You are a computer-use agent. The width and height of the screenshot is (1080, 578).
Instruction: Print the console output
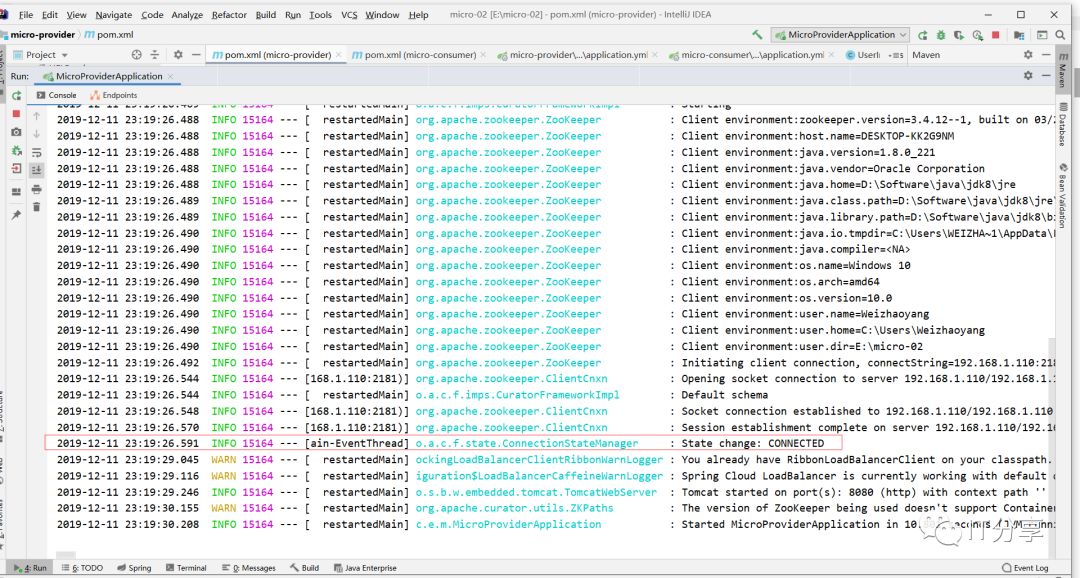point(37,189)
